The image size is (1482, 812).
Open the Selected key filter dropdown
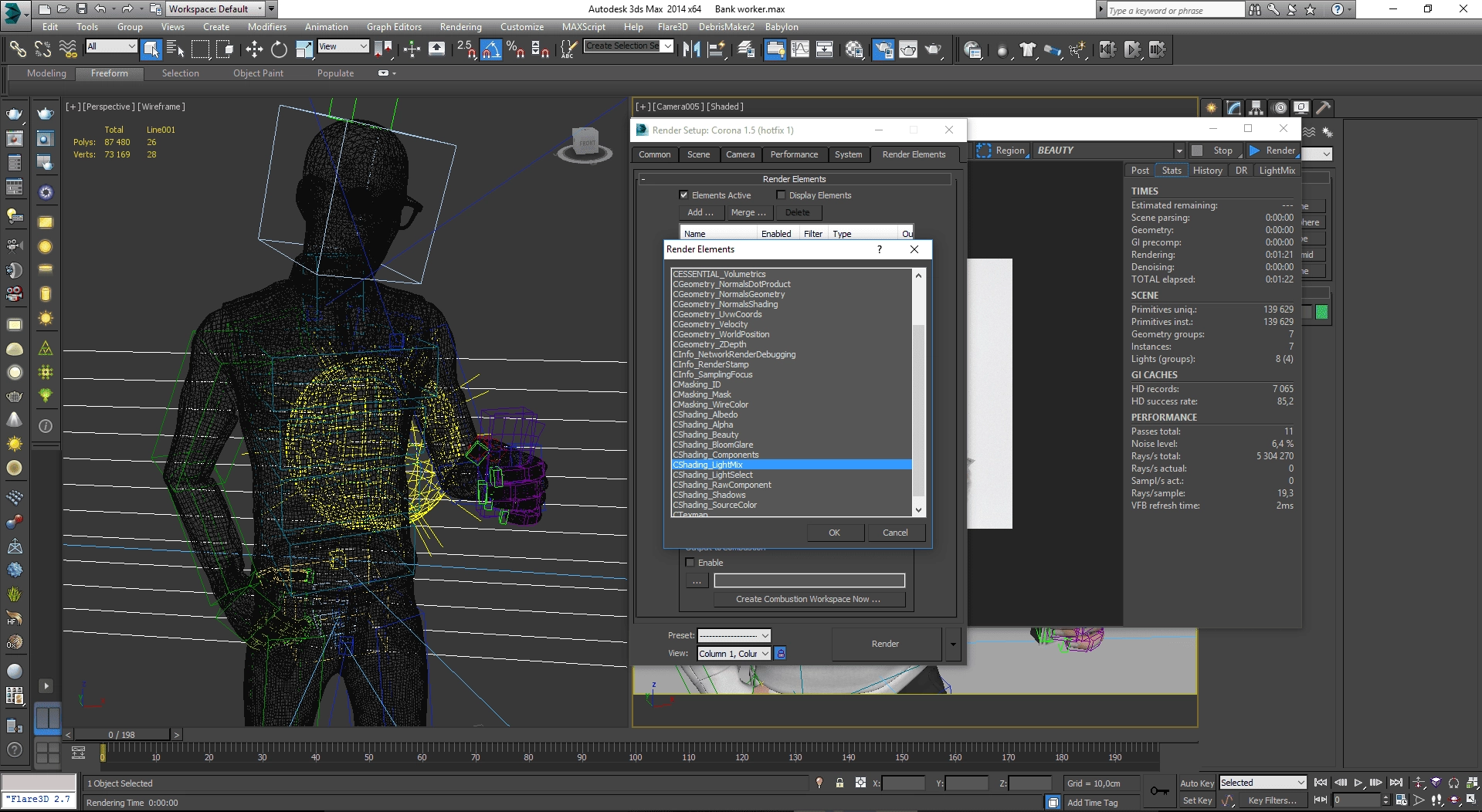1263,783
